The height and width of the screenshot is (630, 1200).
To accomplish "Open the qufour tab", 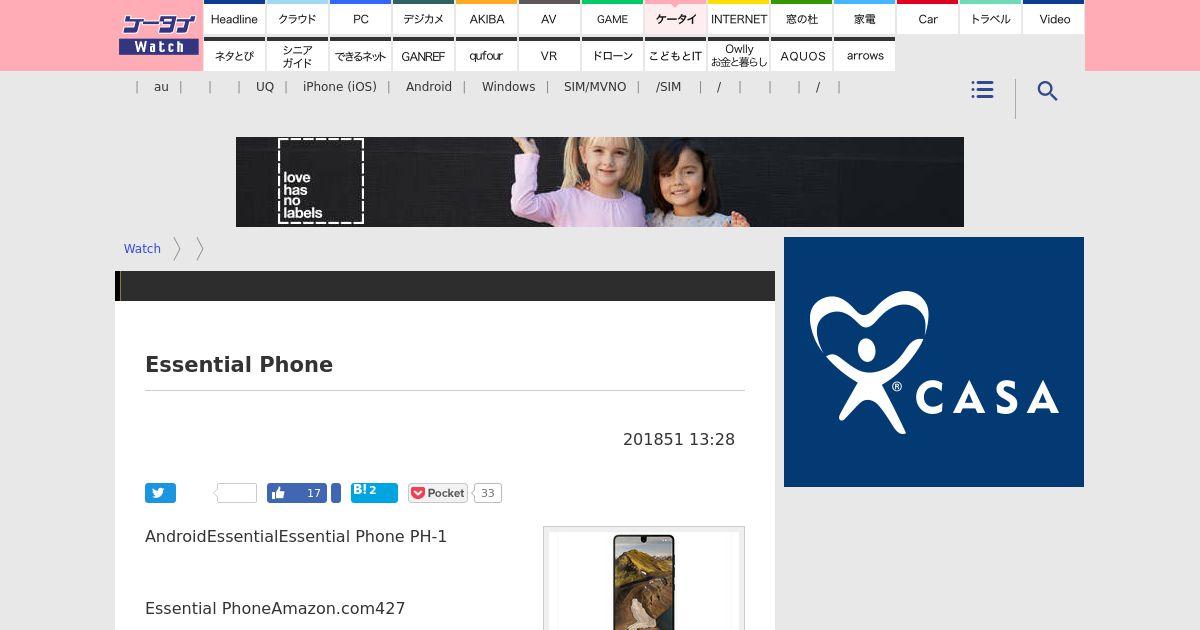I will pos(486,56).
